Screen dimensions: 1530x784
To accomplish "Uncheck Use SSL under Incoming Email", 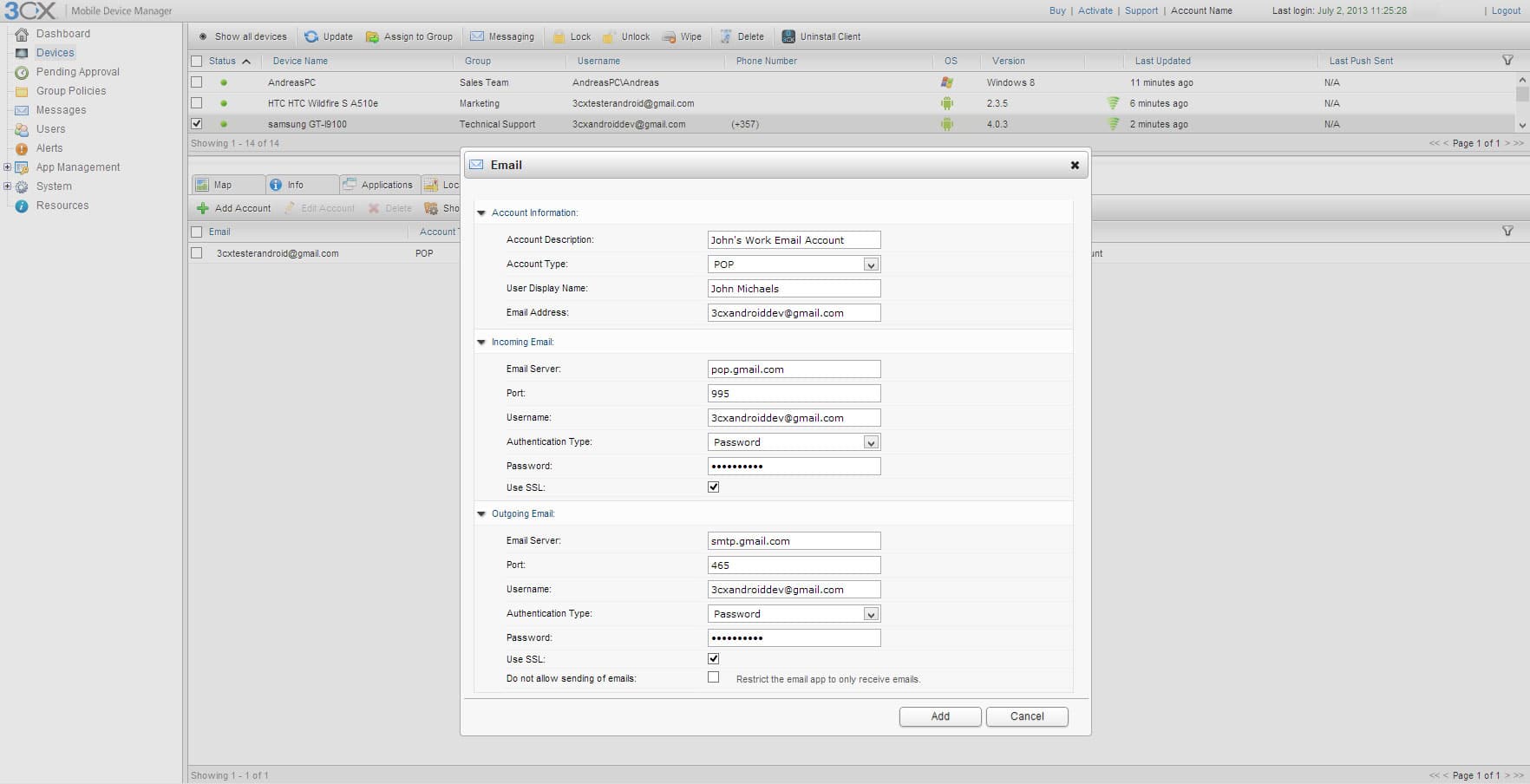I will [x=713, y=487].
